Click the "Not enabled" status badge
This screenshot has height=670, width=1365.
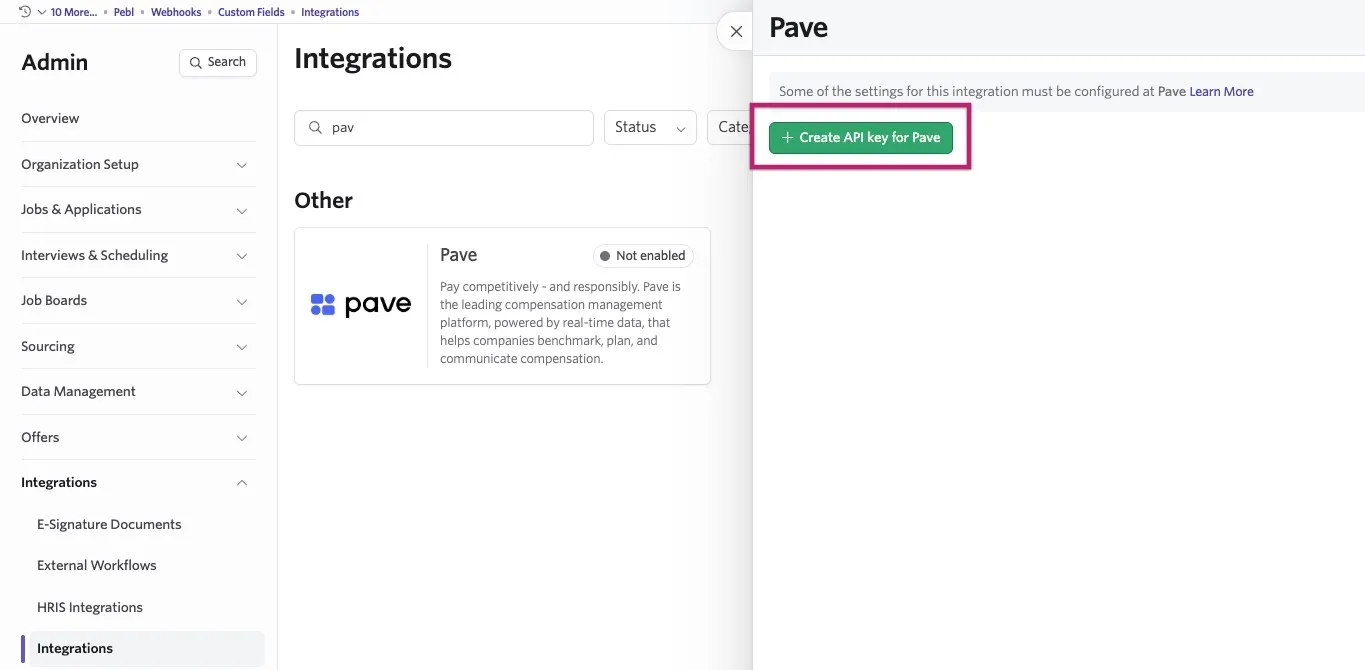(x=643, y=256)
